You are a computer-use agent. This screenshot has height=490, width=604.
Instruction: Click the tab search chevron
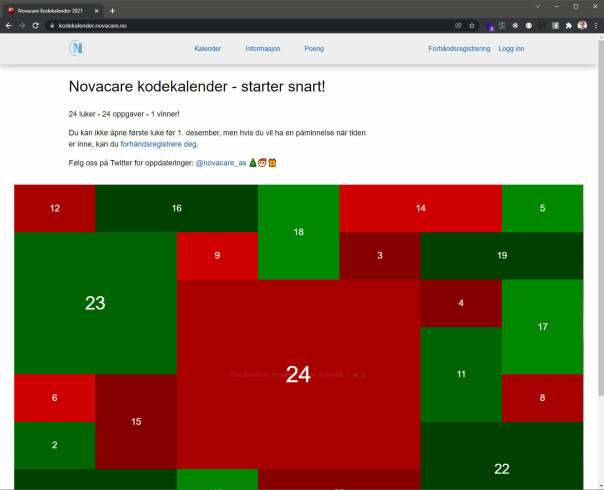(x=537, y=7)
